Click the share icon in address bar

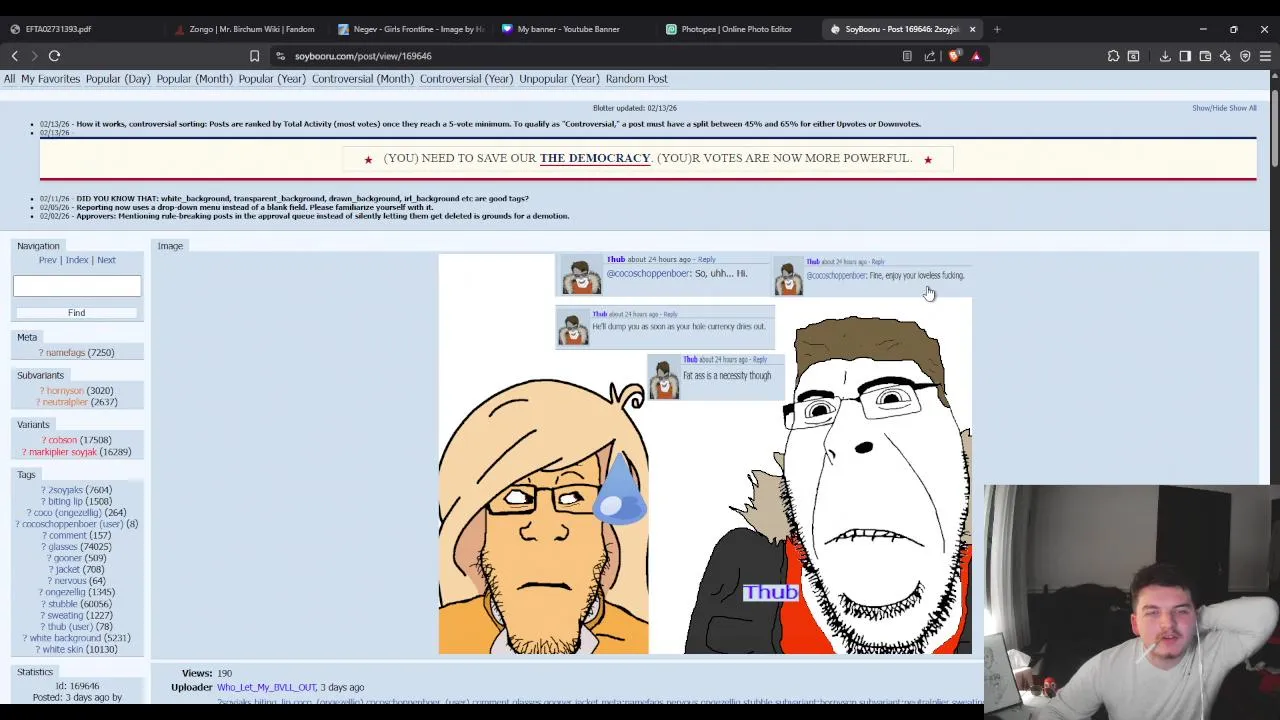click(x=930, y=56)
